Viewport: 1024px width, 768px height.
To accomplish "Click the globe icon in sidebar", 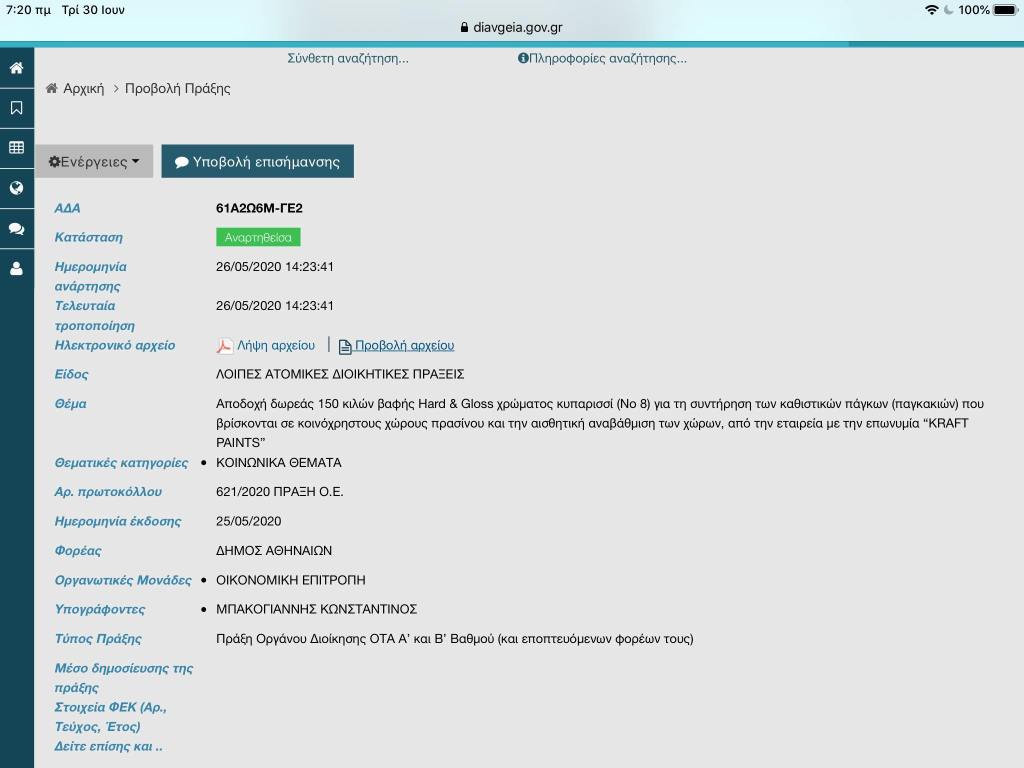I will point(16,188).
